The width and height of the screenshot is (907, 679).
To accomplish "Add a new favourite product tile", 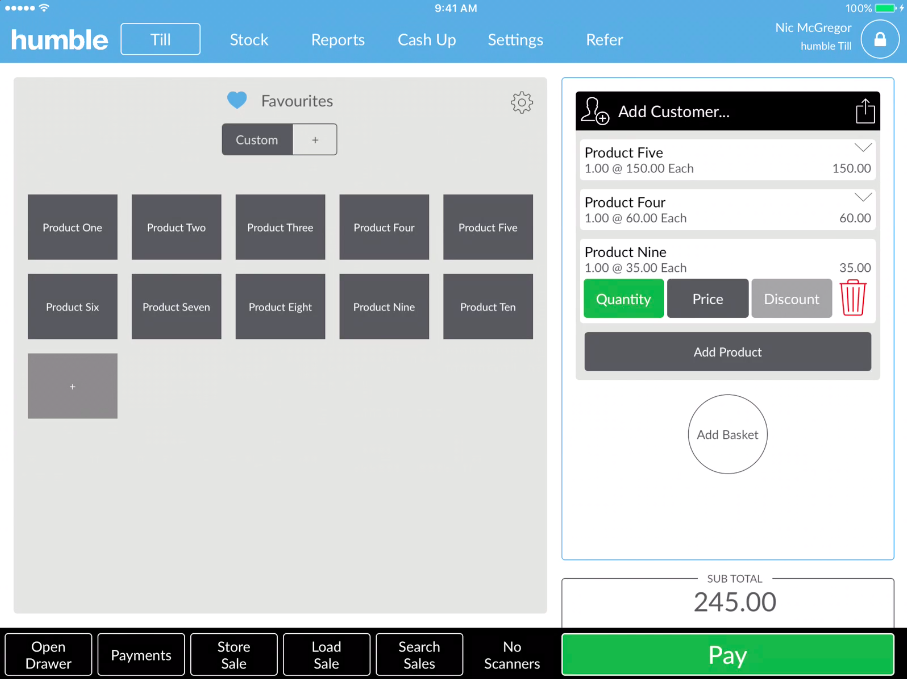I will coord(72,386).
